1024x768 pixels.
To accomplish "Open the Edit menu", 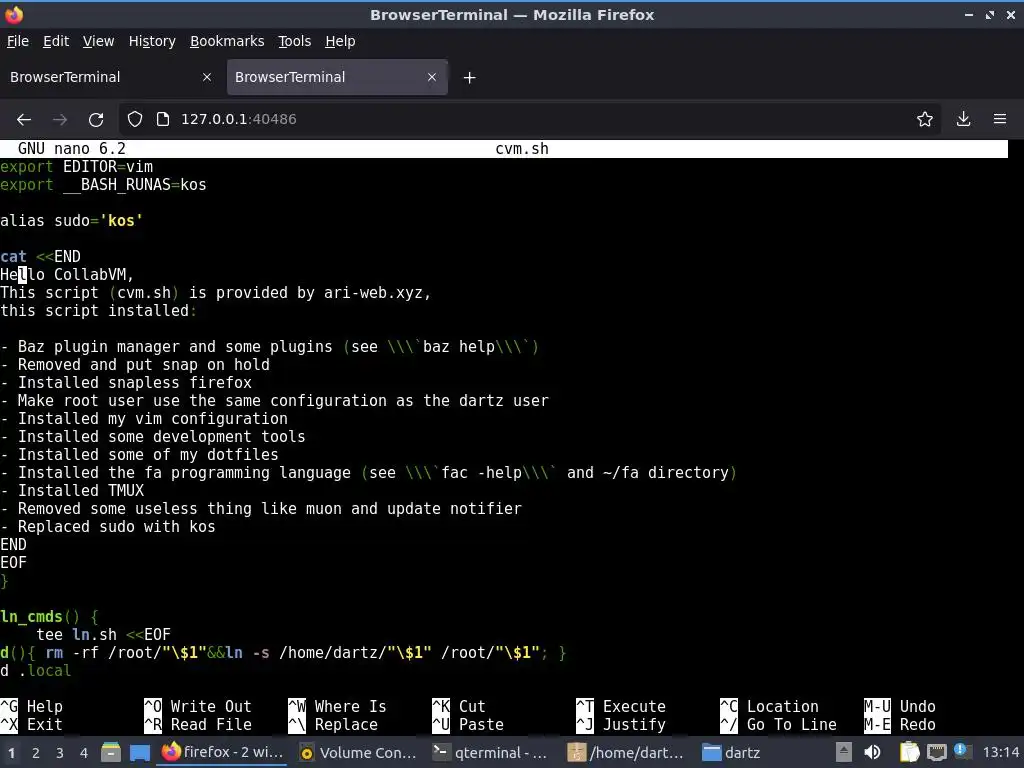I will tap(56, 41).
